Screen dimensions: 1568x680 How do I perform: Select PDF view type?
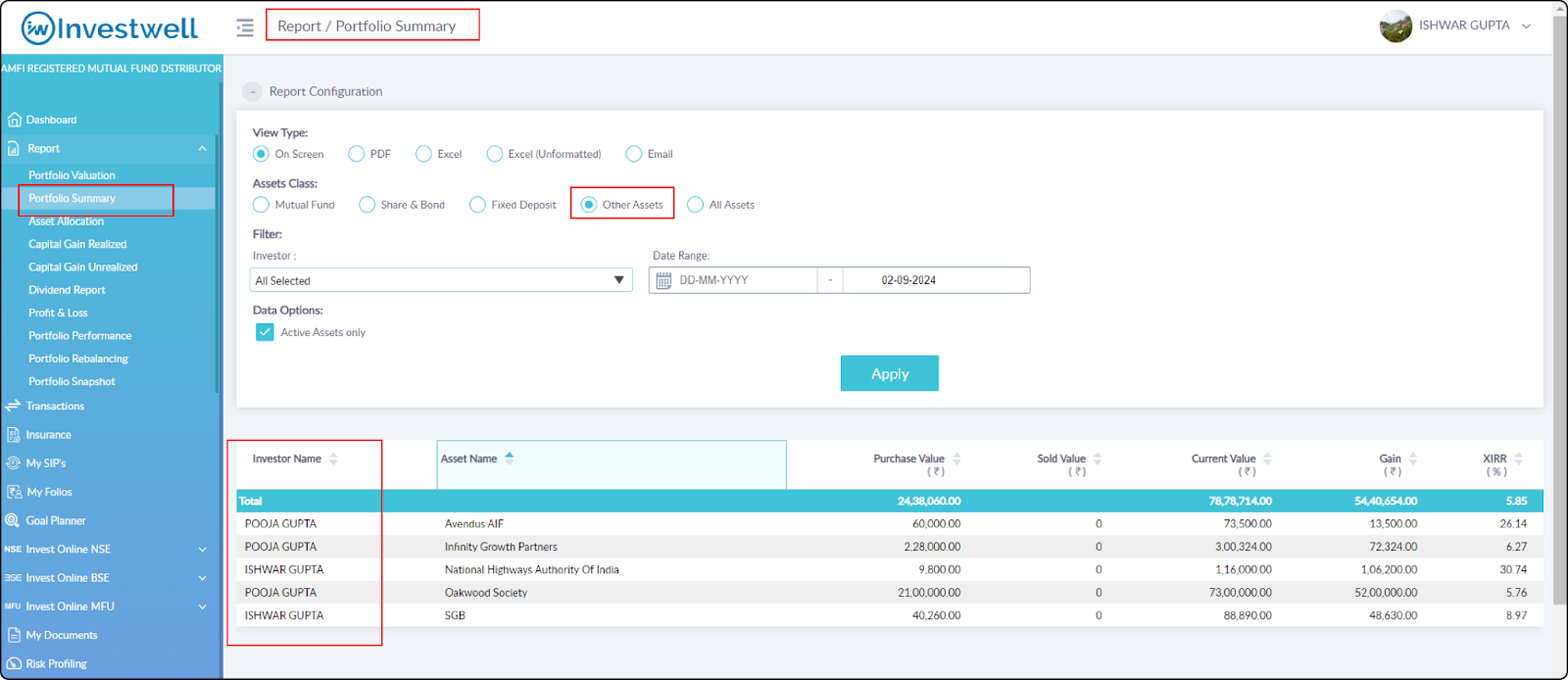coord(357,154)
